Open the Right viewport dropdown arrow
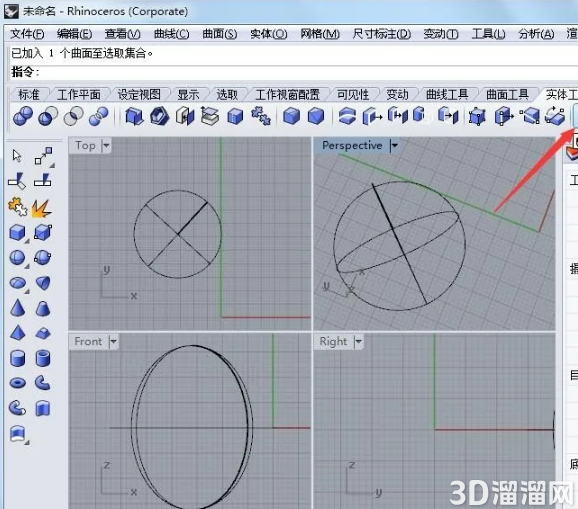578x509 pixels. pyautogui.click(x=358, y=341)
